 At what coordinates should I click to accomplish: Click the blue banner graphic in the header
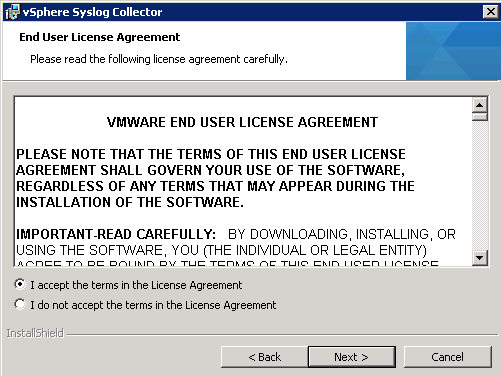pos(453,51)
